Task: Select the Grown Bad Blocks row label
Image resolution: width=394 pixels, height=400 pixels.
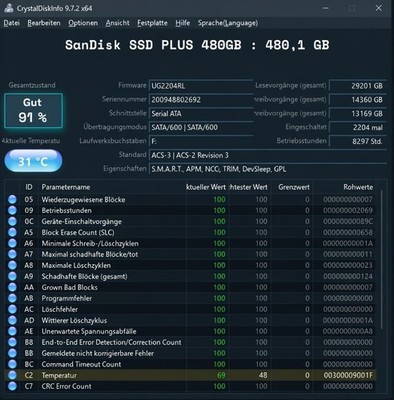Action: (69, 287)
